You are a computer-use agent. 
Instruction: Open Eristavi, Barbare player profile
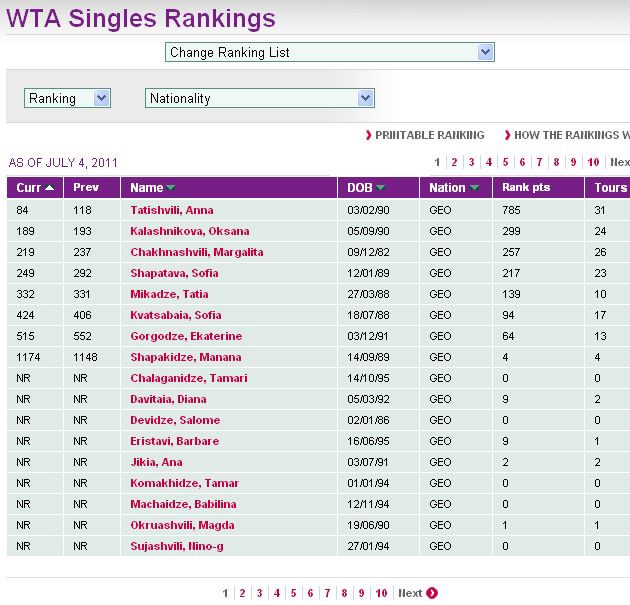pyautogui.click(x=174, y=441)
